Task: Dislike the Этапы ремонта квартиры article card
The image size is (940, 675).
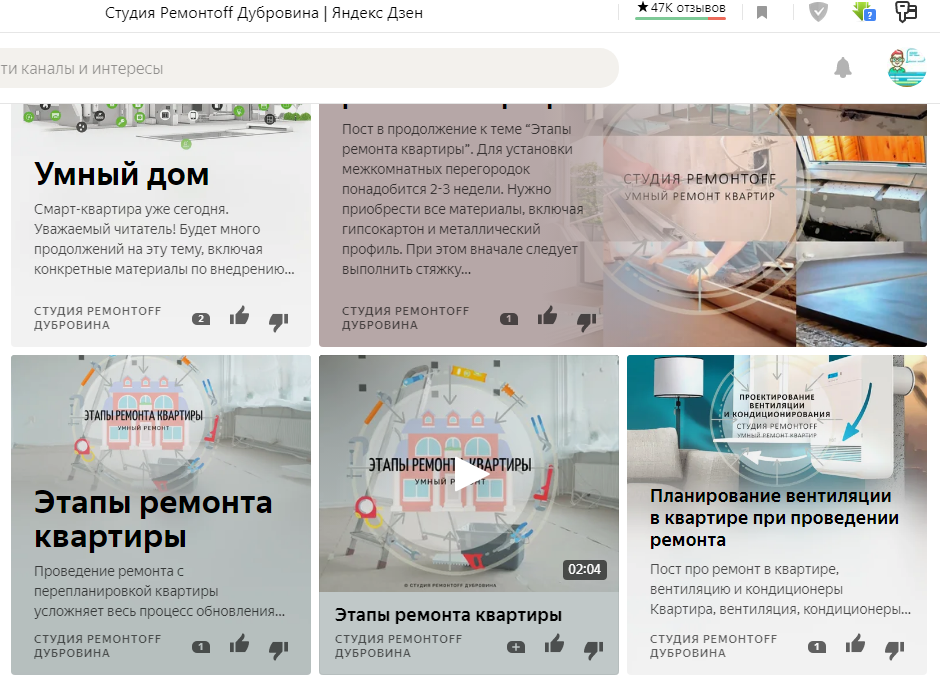Action: [278, 649]
